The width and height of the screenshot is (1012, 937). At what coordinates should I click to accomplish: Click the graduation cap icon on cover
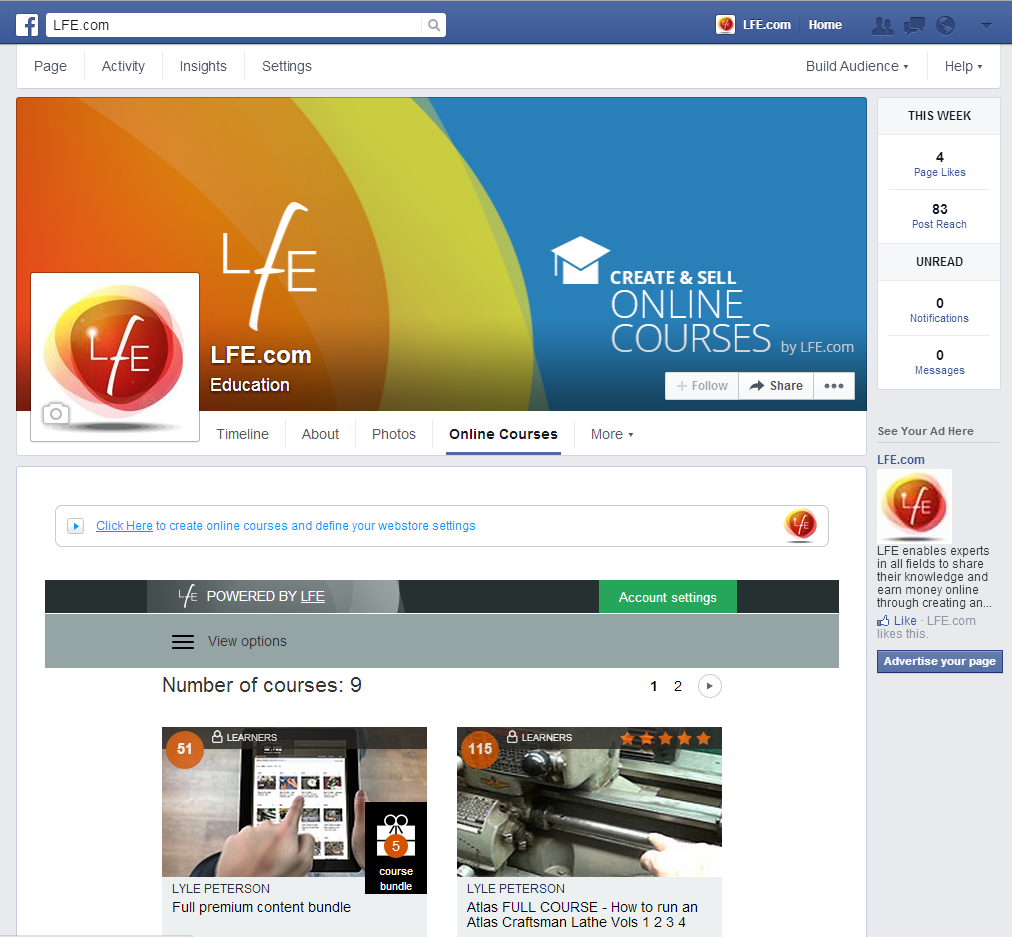[580, 260]
